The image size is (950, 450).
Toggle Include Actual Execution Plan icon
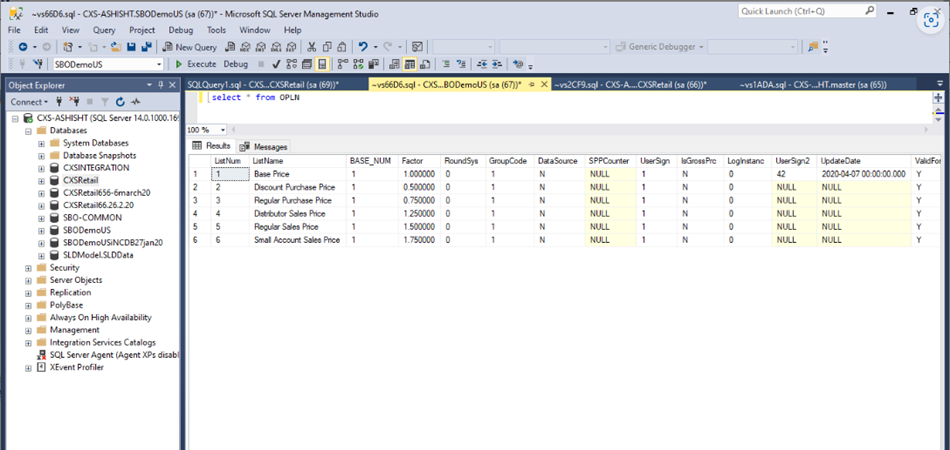click(x=343, y=64)
